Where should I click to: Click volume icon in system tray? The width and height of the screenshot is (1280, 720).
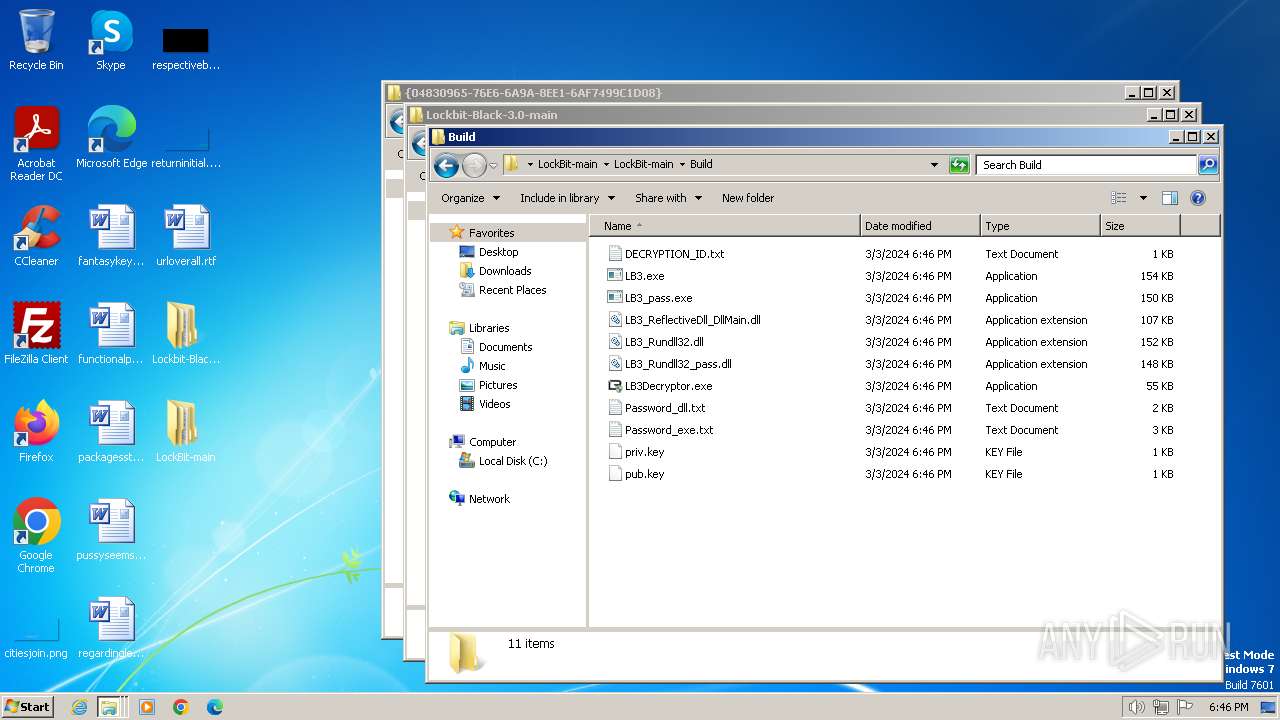coord(1136,707)
